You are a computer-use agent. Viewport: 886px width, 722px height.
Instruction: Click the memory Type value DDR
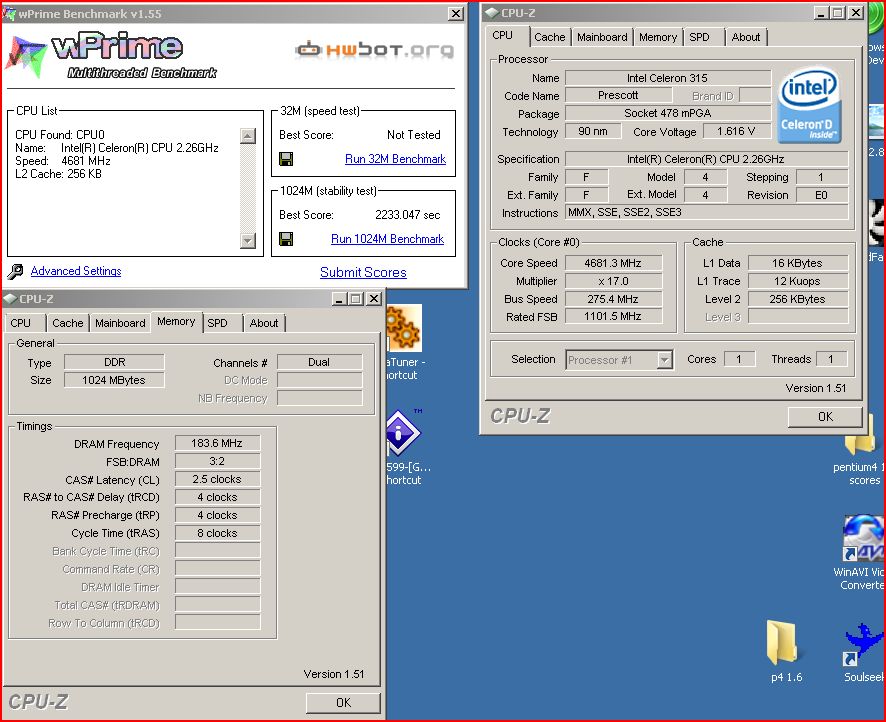click(115, 362)
